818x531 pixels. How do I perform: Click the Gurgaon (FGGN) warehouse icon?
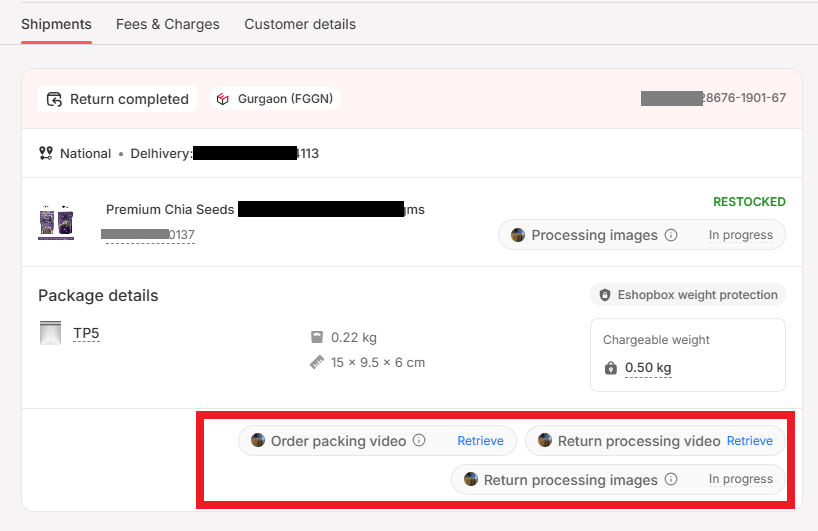[x=223, y=99]
